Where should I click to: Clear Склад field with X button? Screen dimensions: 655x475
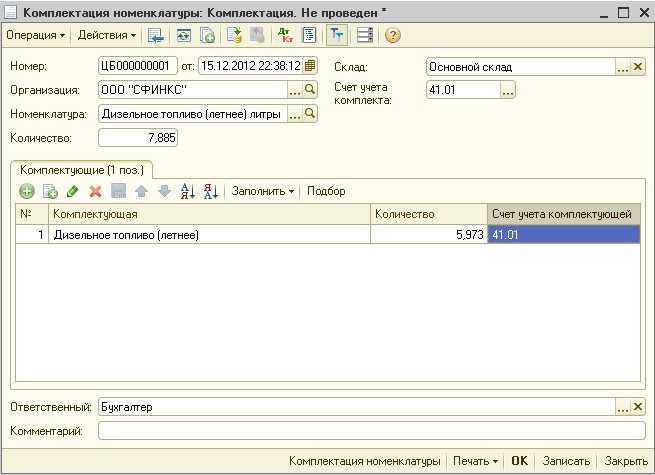click(638, 67)
